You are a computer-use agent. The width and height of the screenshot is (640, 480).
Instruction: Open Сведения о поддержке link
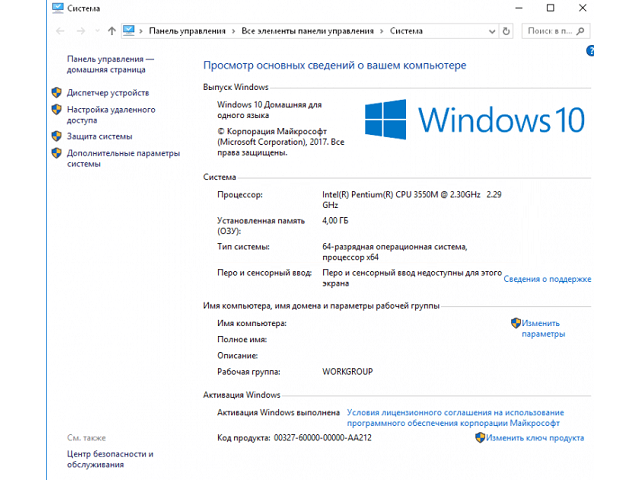(547, 279)
